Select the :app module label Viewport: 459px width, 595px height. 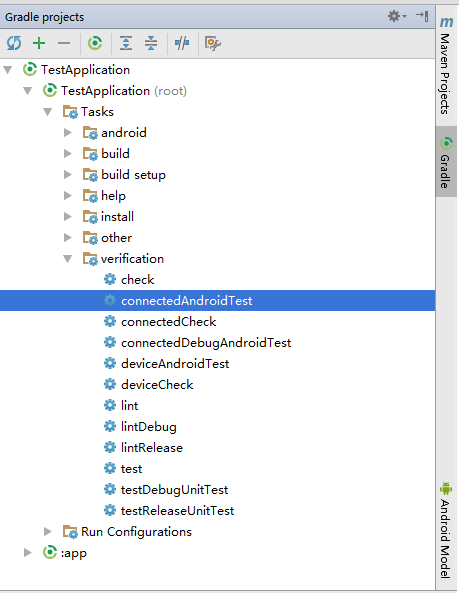click(x=74, y=553)
